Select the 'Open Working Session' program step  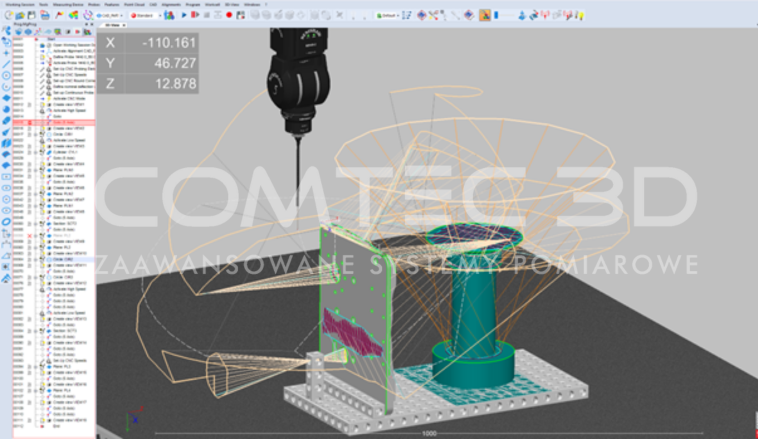(72, 44)
